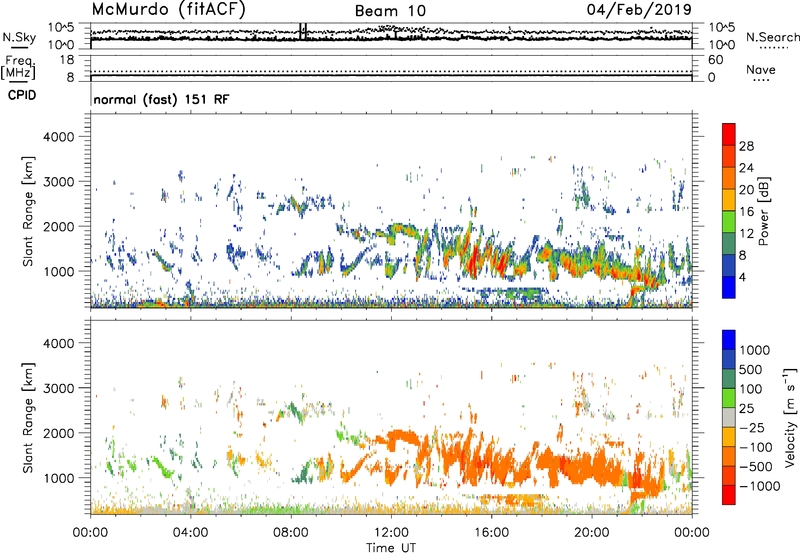The width and height of the screenshot is (800, 554).
Task: Click the date "04/Feb/2019"
Action: click(x=639, y=9)
